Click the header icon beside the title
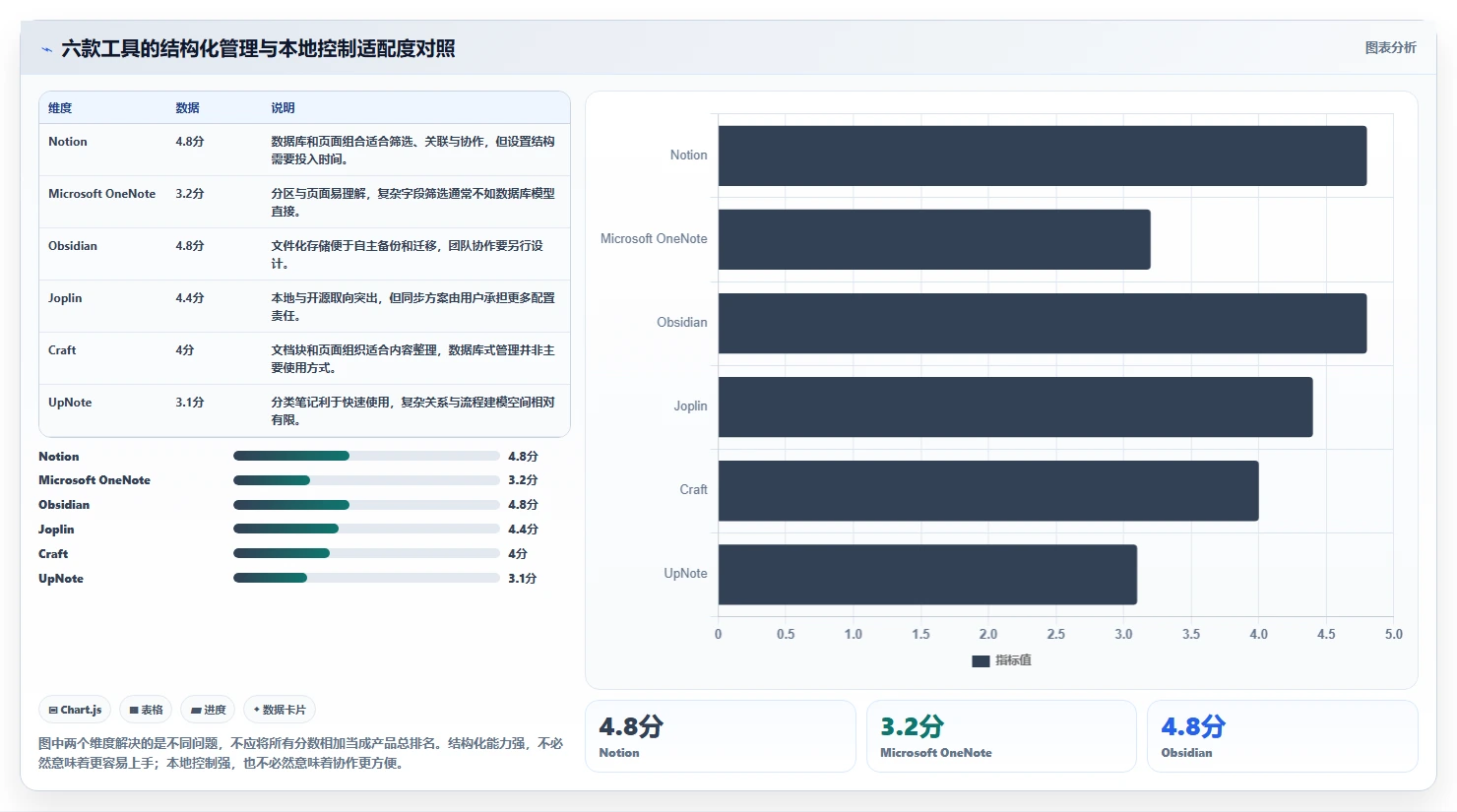Viewport: 1457px width, 812px height. coord(46,49)
